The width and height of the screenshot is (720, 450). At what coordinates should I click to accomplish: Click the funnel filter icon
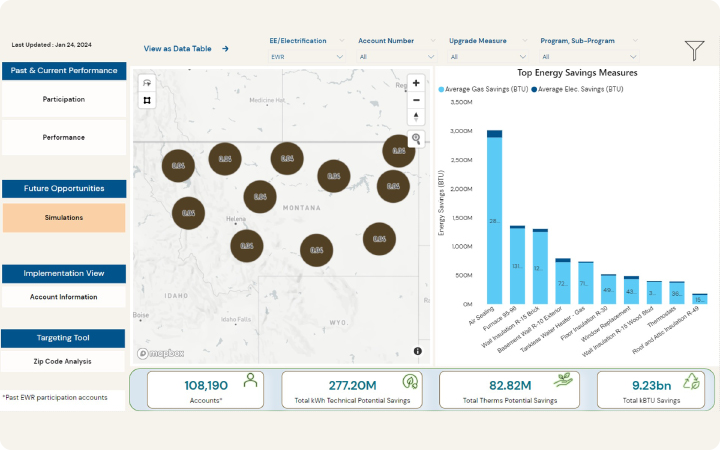694,50
